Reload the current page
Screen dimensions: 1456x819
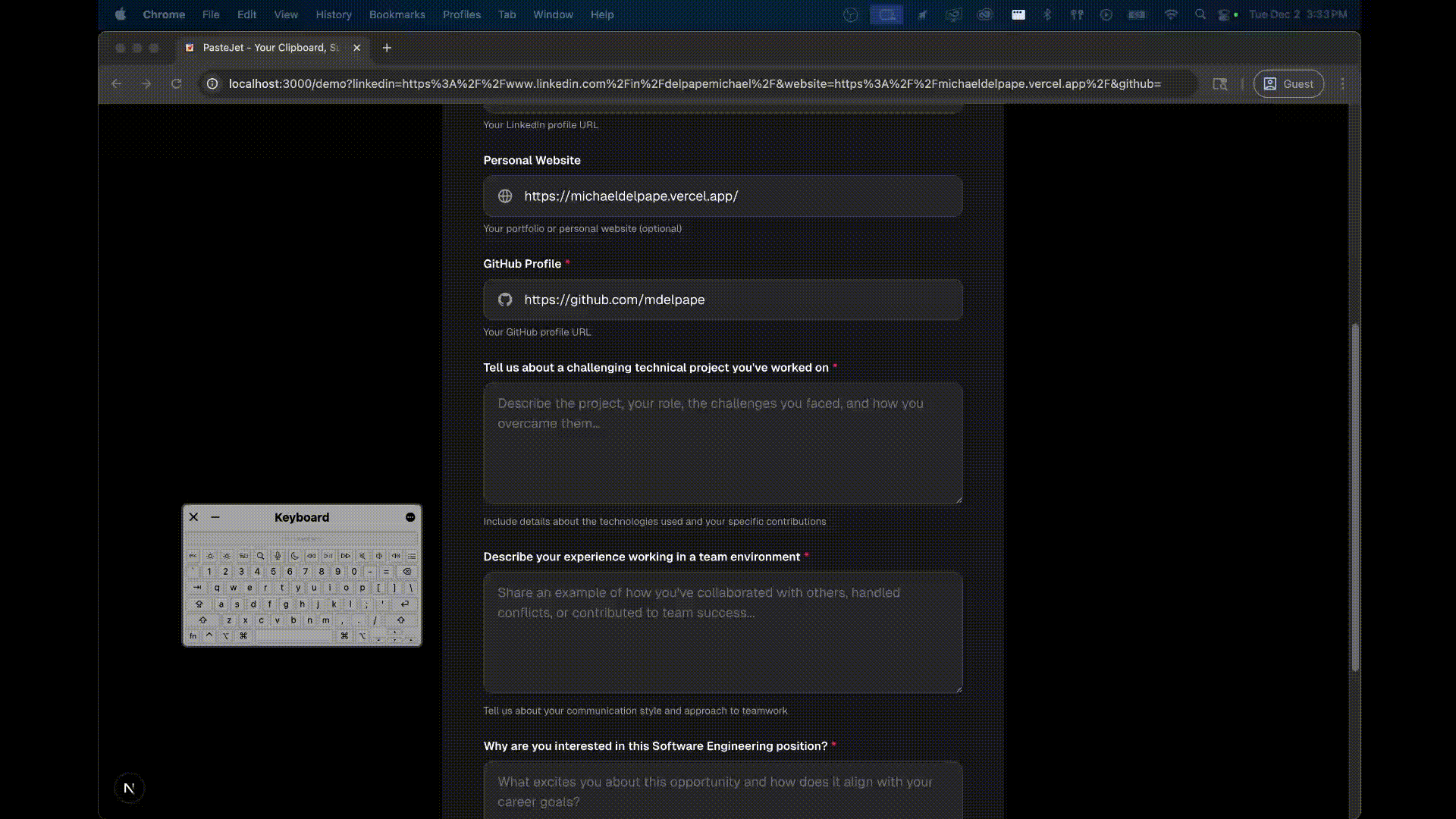177,84
